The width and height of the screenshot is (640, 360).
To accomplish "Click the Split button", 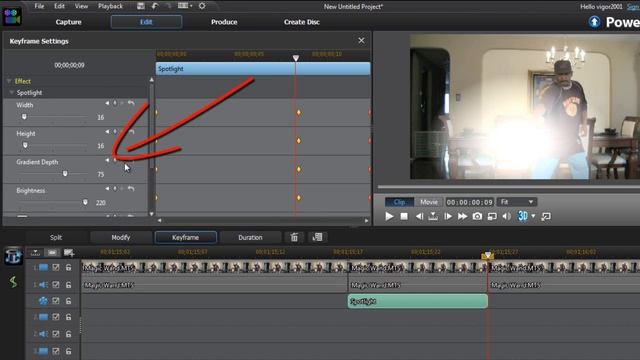I will tap(56, 237).
